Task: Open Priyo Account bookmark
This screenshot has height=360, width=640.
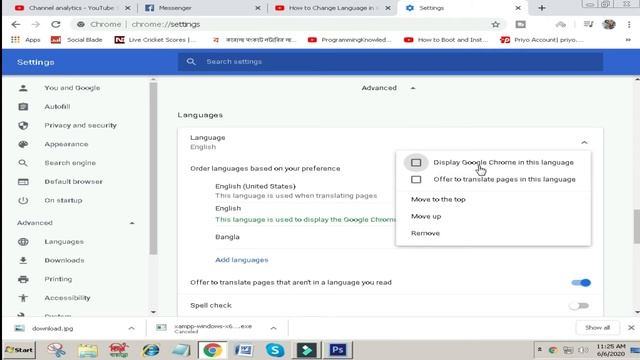Action: [x=543, y=40]
